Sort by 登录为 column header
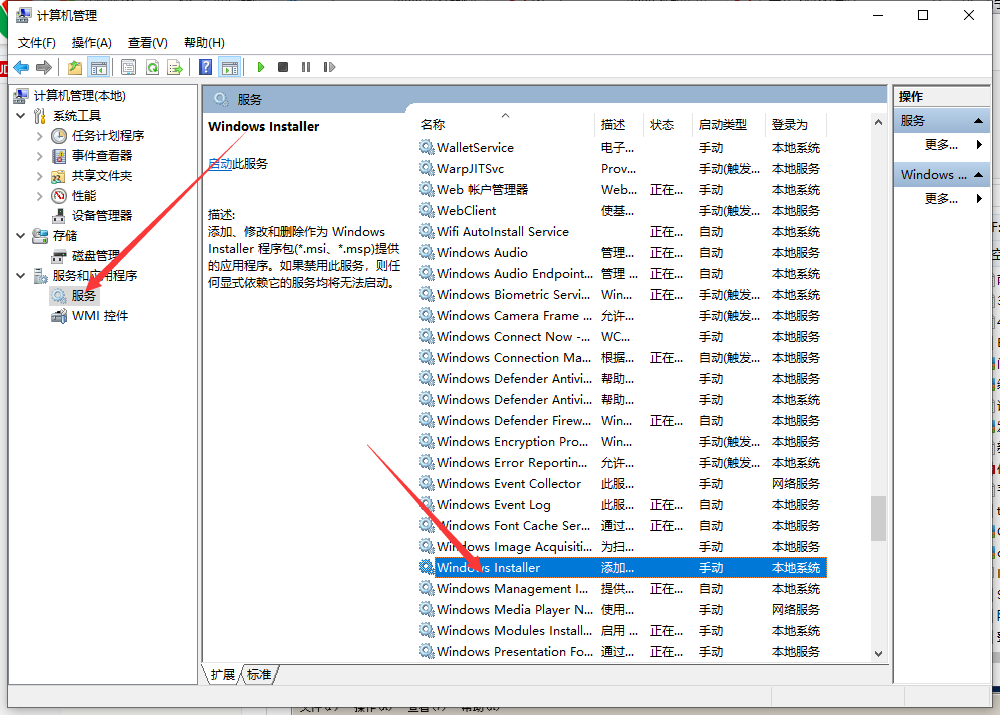Screen dimensions: 1000x715 click(x=796, y=124)
